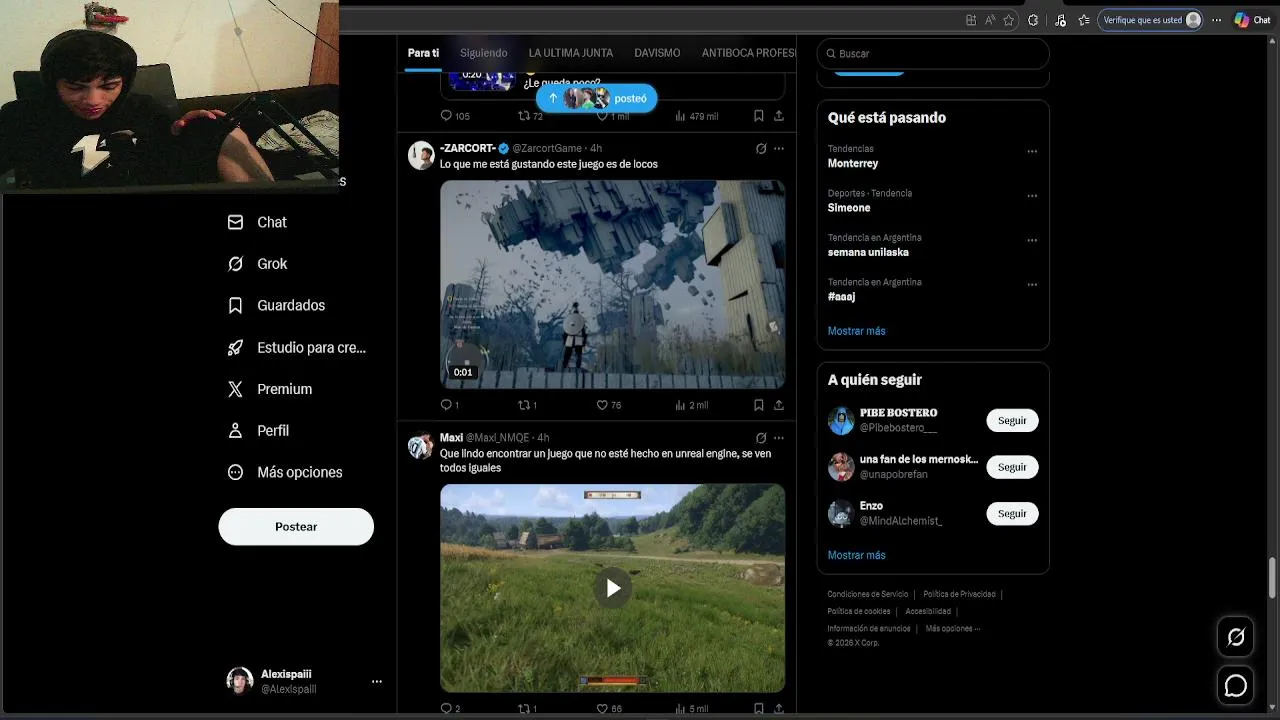Bookmark the ZARCORT post
Image resolution: width=1280 pixels, height=720 pixels.
tap(759, 405)
